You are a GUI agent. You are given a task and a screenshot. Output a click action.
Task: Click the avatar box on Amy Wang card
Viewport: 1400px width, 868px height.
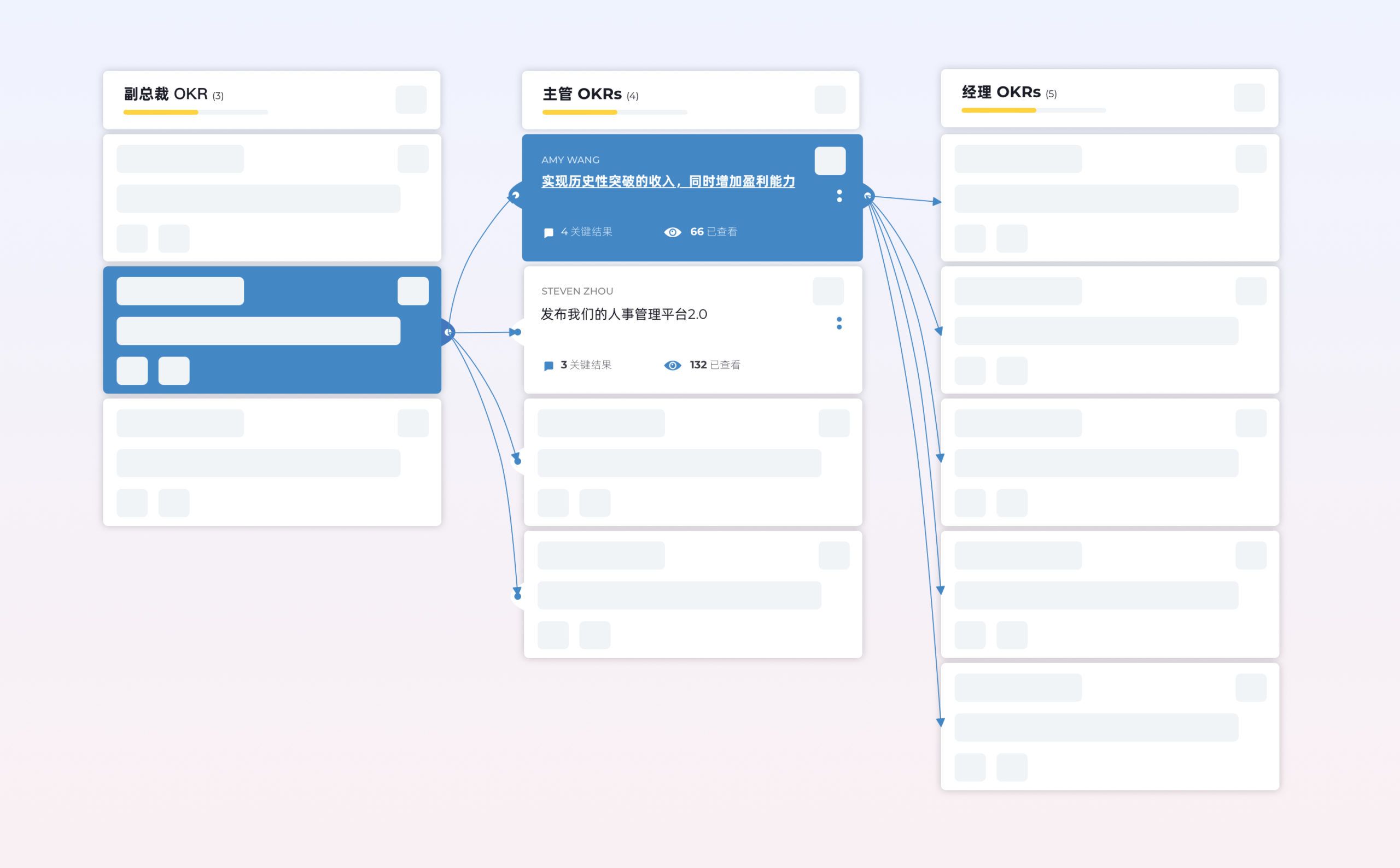tap(830, 160)
